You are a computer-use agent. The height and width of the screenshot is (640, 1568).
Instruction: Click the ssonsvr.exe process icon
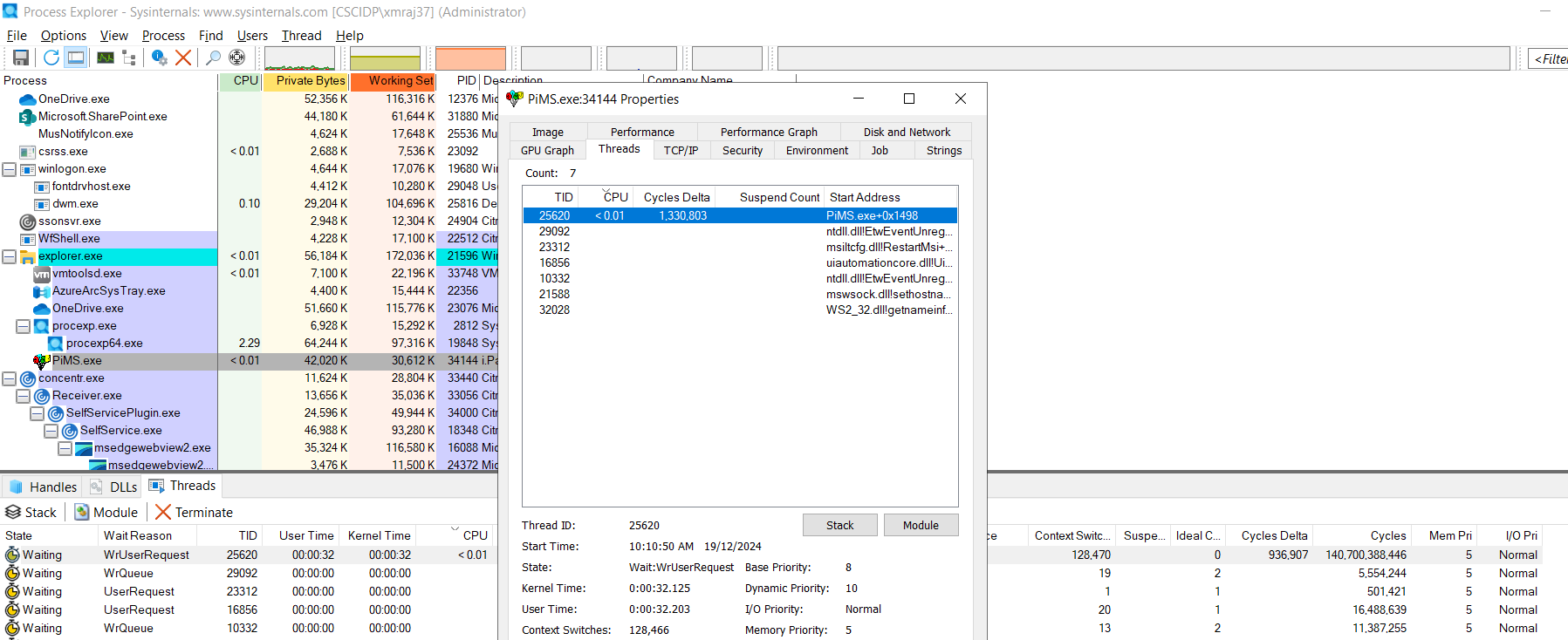point(27,221)
